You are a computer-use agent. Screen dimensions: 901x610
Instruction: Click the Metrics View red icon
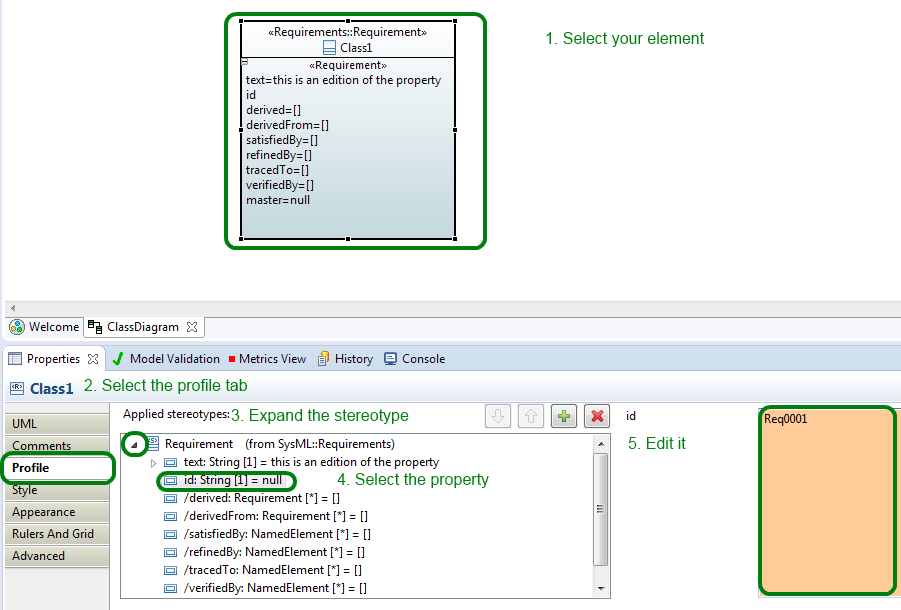coord(232,360)
